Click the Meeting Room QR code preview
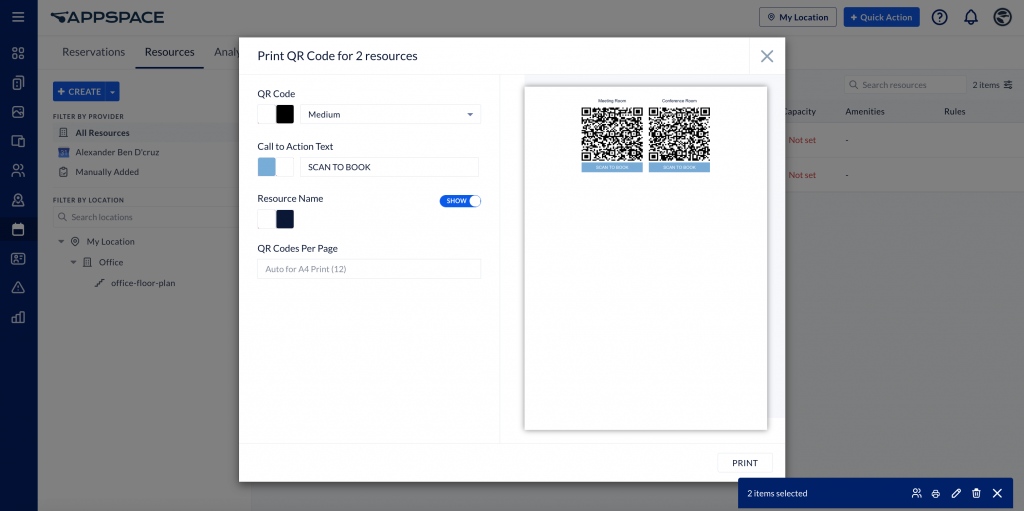The width and height of the screenshot is (1024, 511). pos(612,135)
